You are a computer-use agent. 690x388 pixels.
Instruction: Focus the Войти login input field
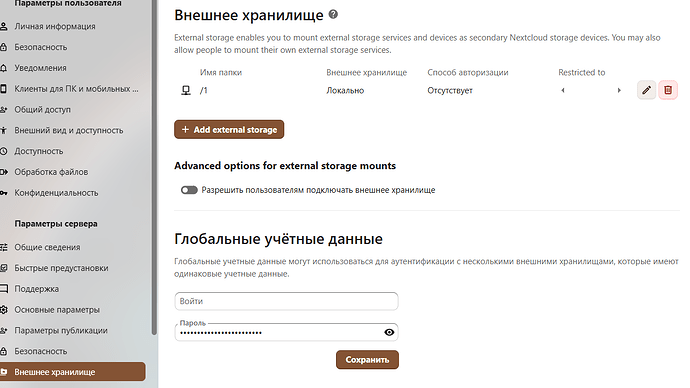tap(286, 301)
